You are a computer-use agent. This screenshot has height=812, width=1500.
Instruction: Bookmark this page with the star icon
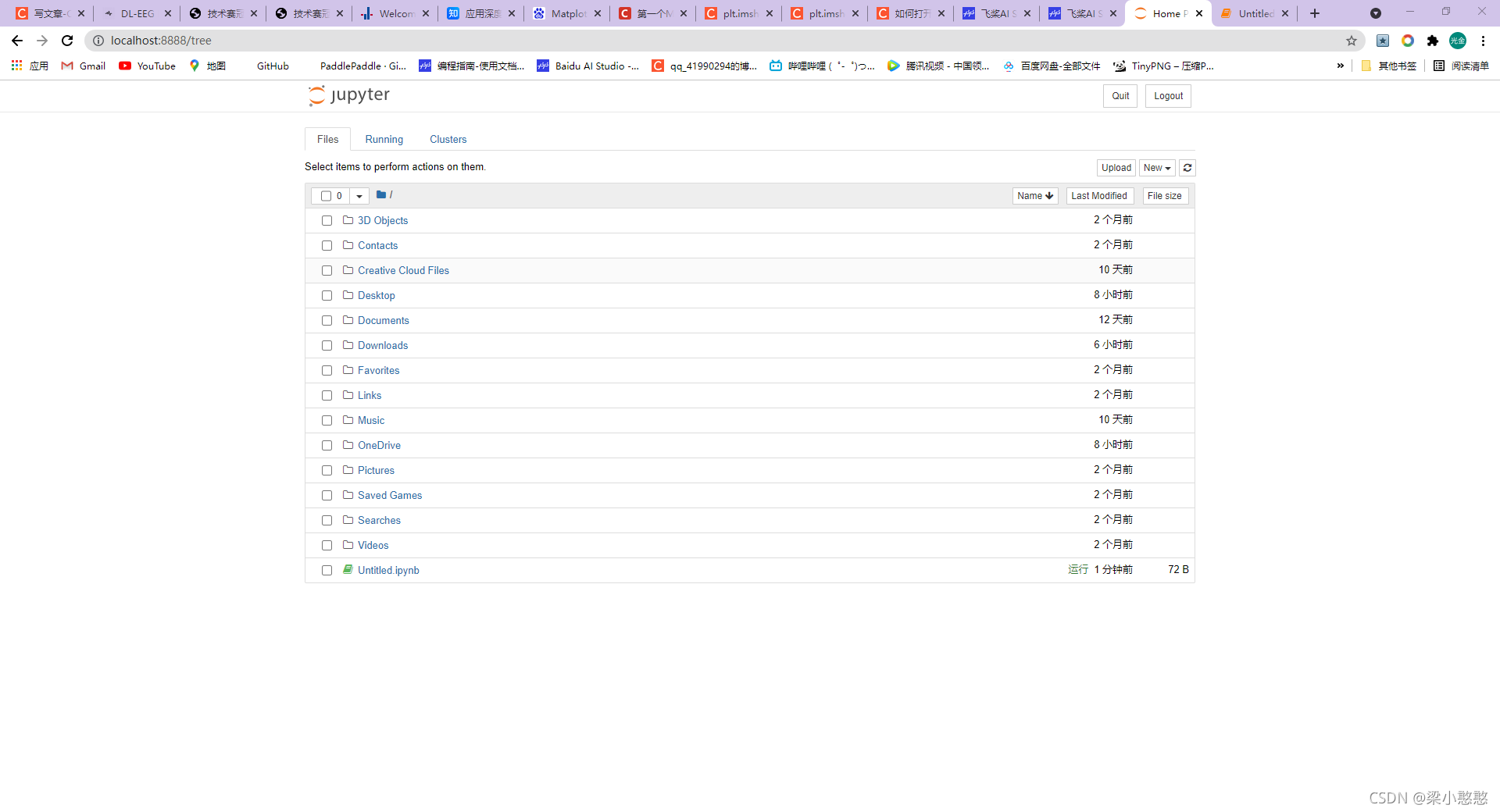[1352, 41]
